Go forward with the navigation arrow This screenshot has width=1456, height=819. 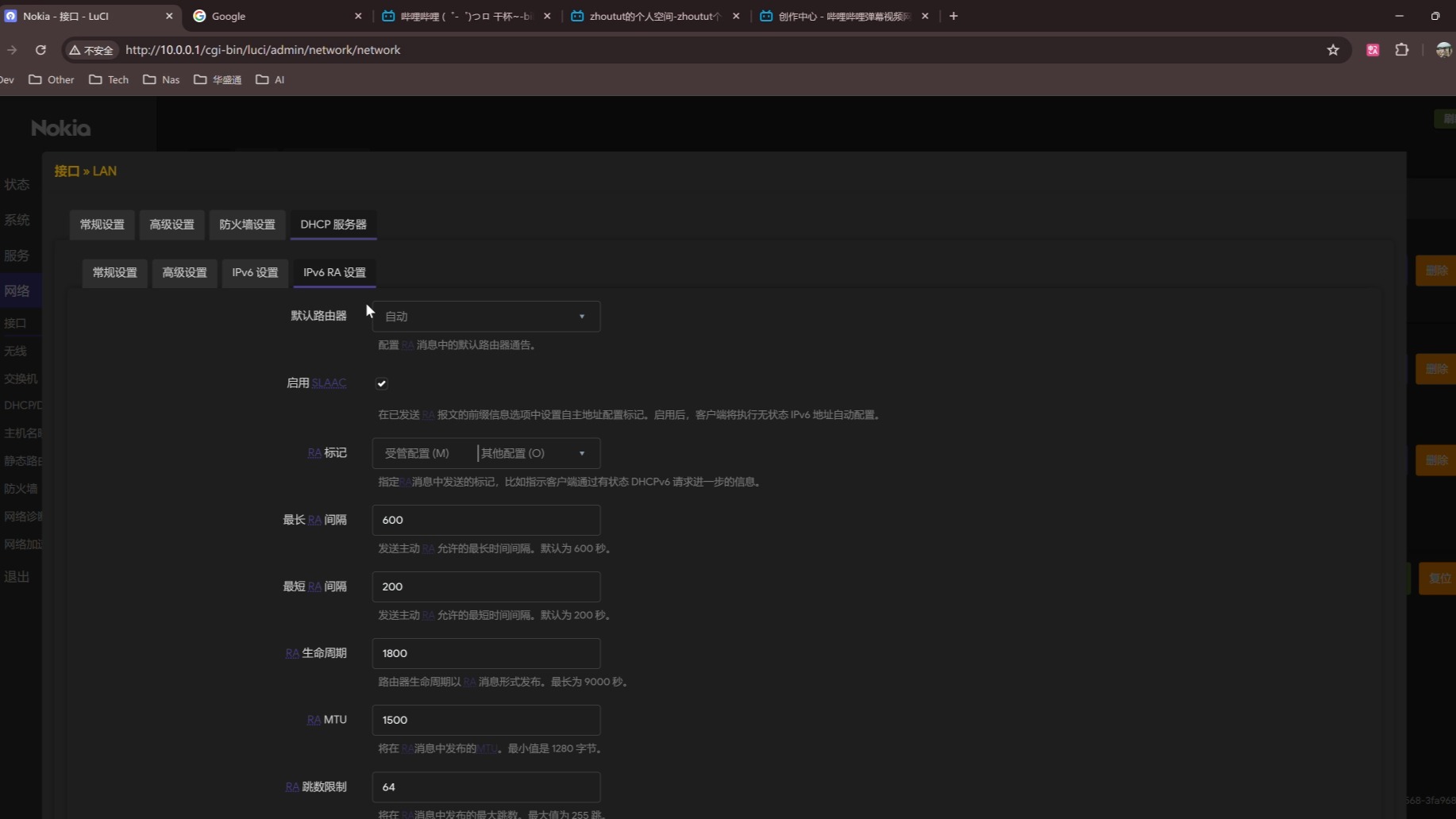pos(12,50)
